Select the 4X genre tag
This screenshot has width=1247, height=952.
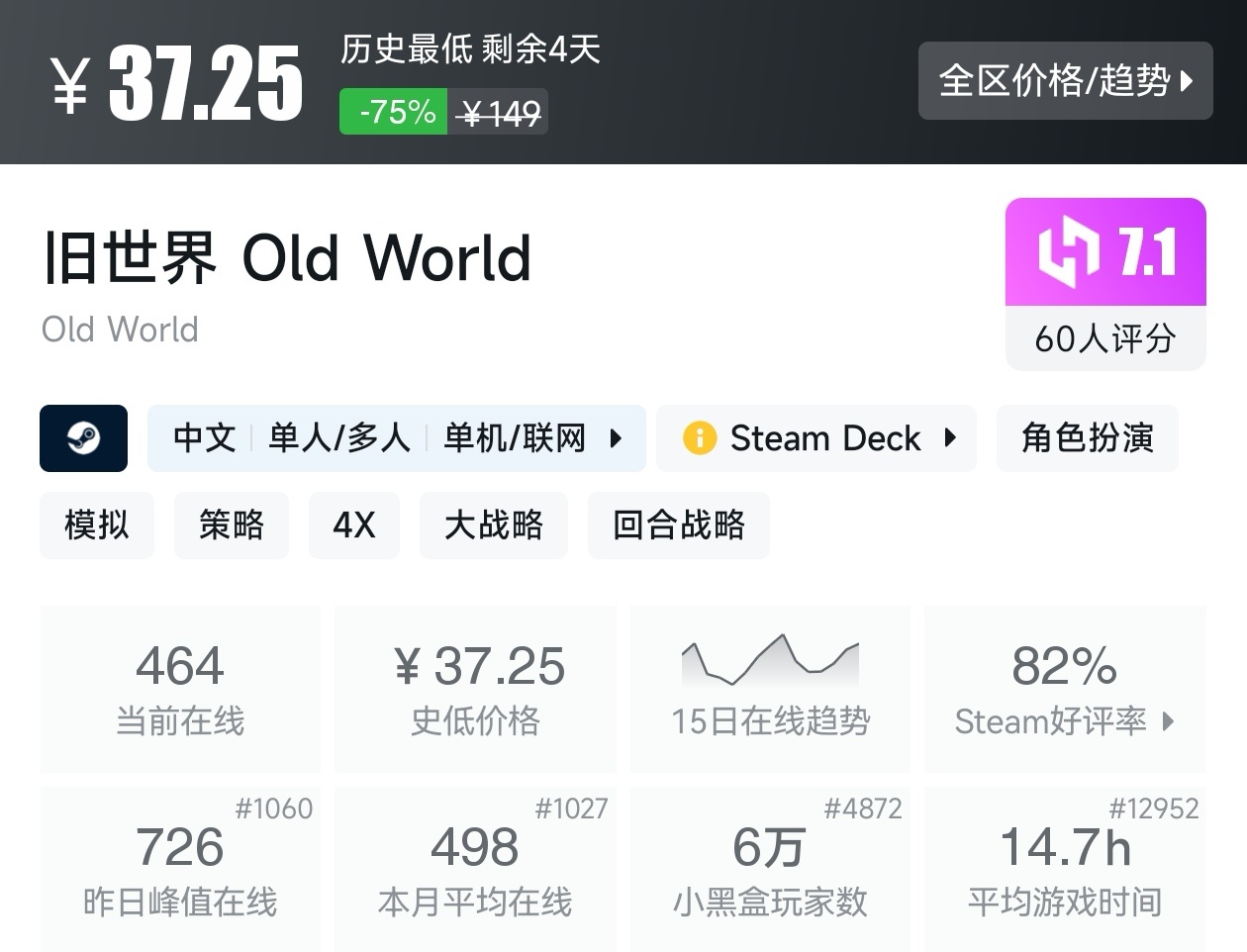(354, 525)
